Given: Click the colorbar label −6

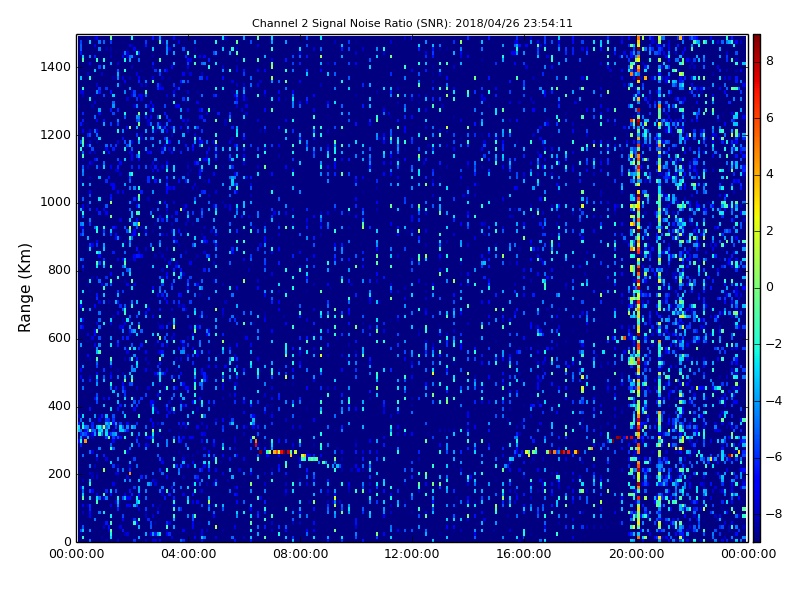Looking at the screenshot, I should tap(774, 457).
